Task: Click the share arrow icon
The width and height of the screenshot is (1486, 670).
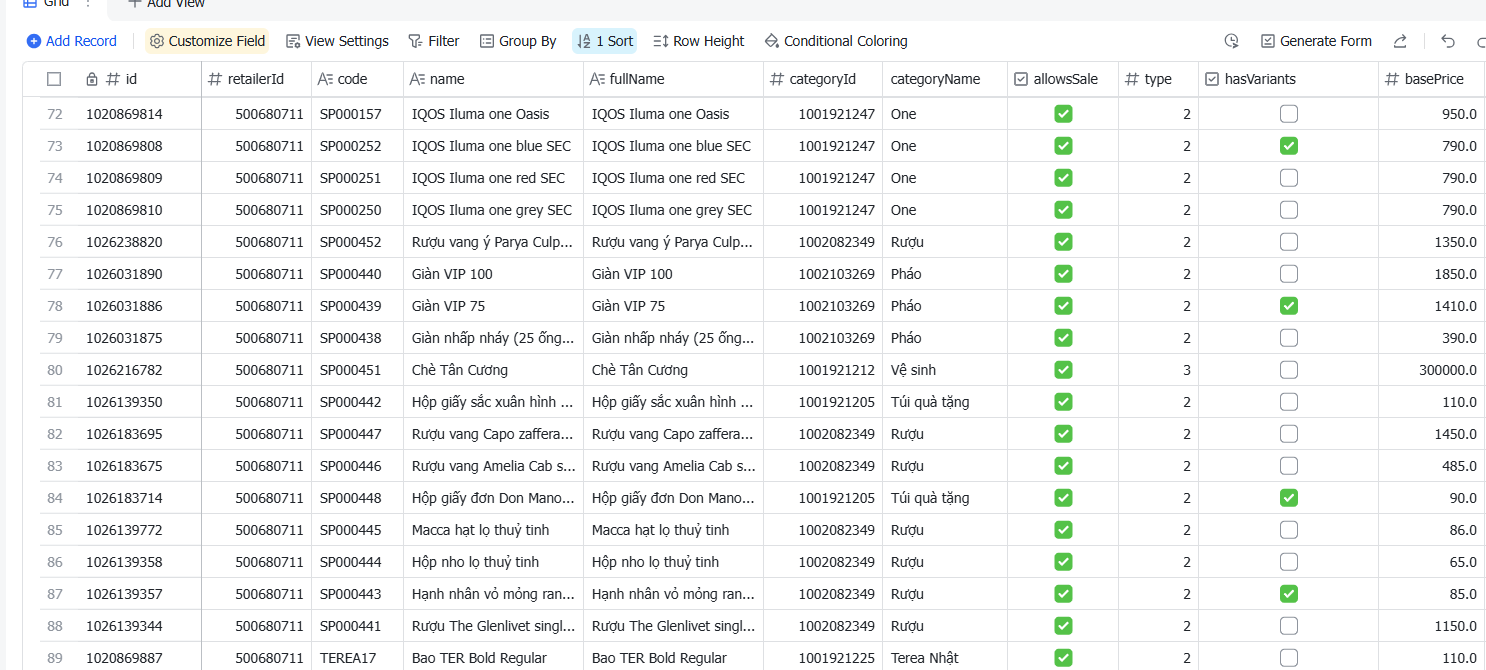Action: coord(1400,41)
